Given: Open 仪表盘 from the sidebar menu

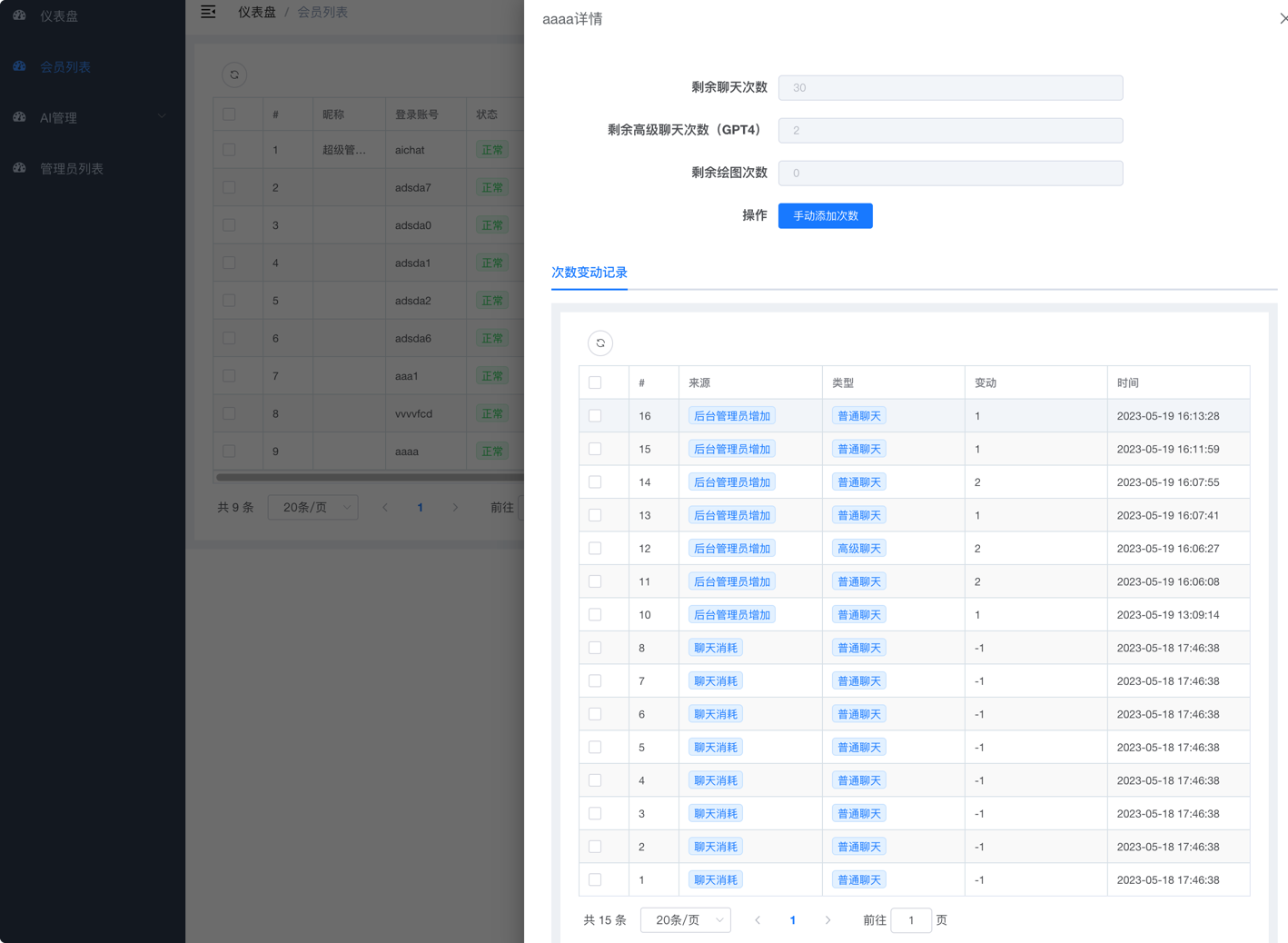Looking at the screenshot, I should pos(59,15).
